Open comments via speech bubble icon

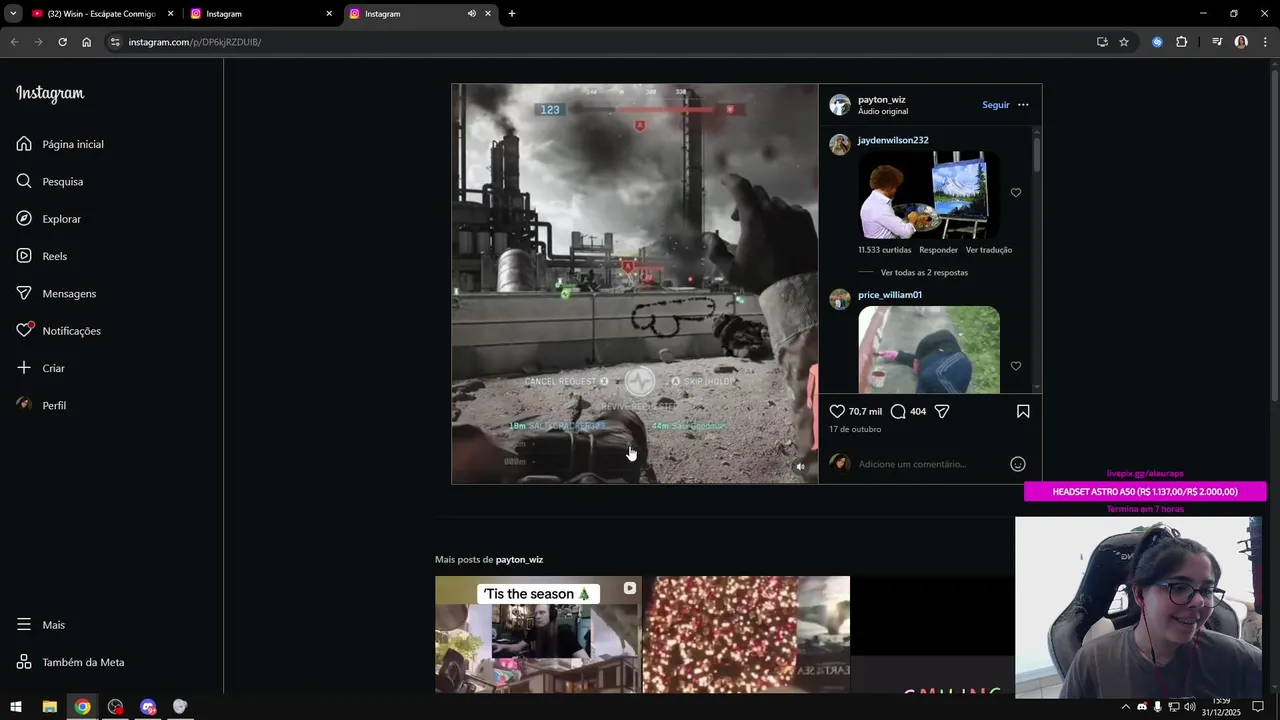point(898,411)
